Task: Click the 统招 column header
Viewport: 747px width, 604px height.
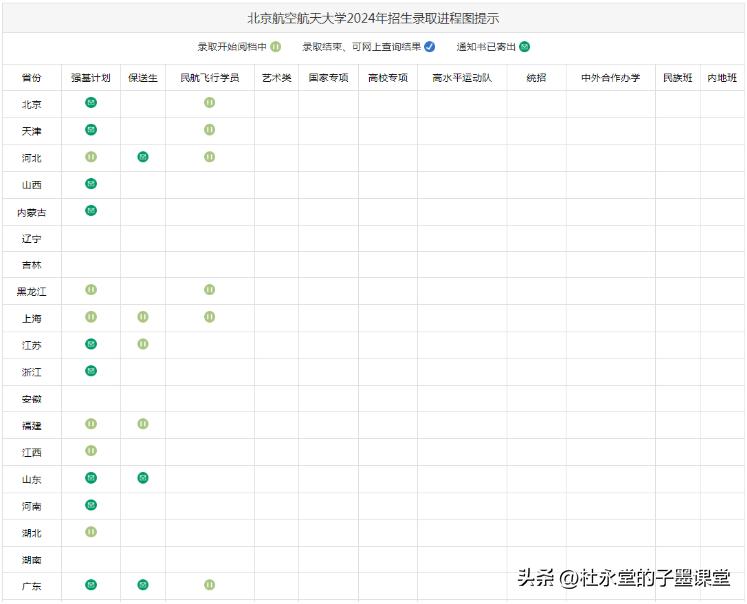Action: pos(536,78)
